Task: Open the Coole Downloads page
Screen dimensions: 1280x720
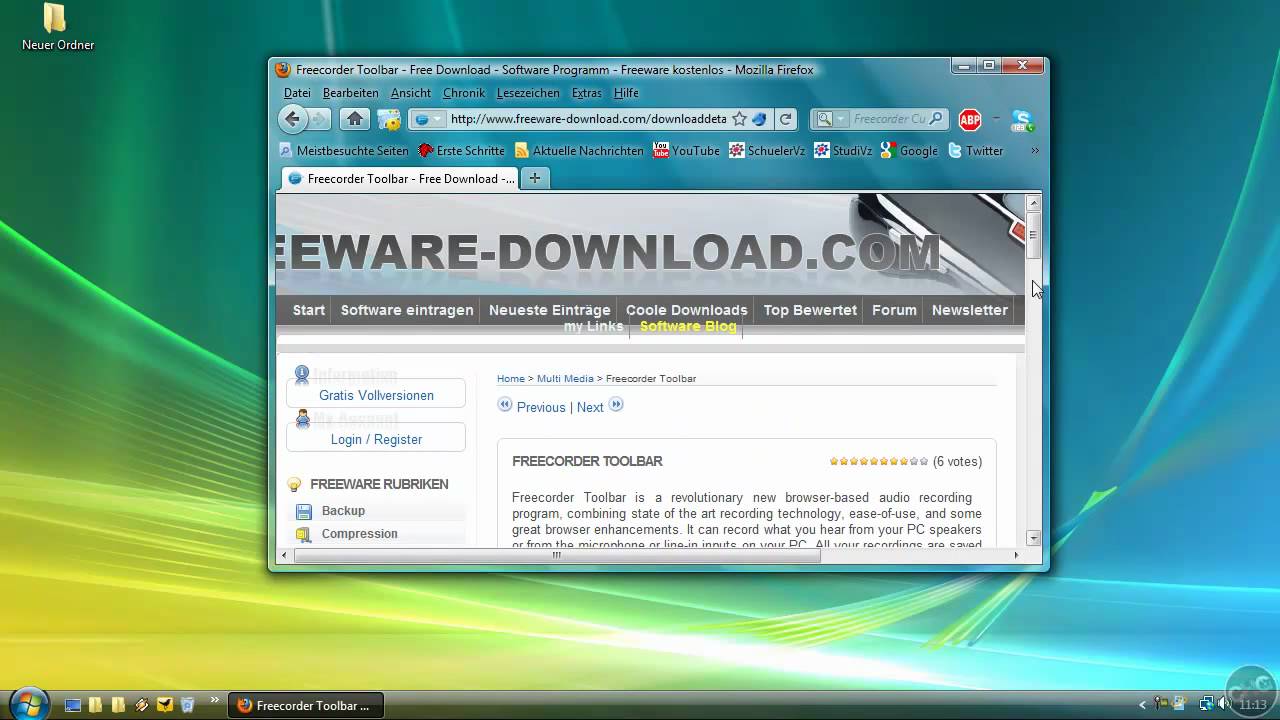Action: coord(687,310)
